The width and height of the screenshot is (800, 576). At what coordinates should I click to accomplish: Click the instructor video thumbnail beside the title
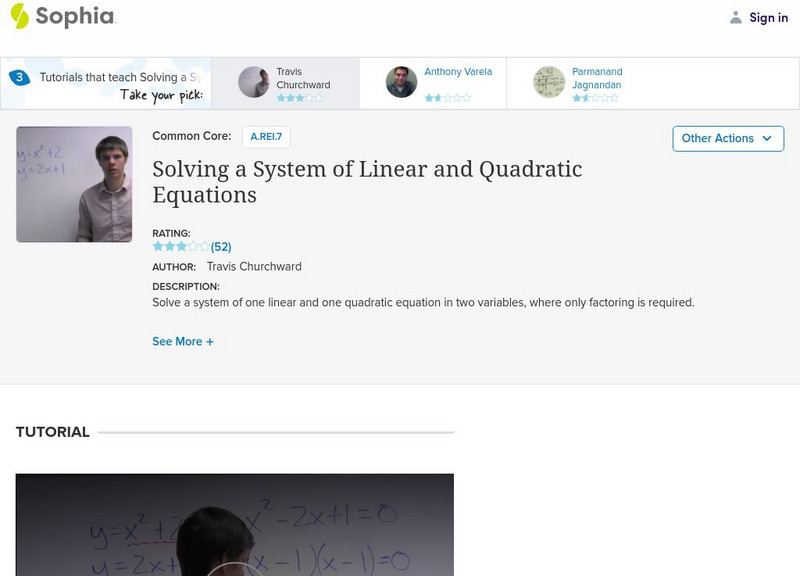point(74,184)
